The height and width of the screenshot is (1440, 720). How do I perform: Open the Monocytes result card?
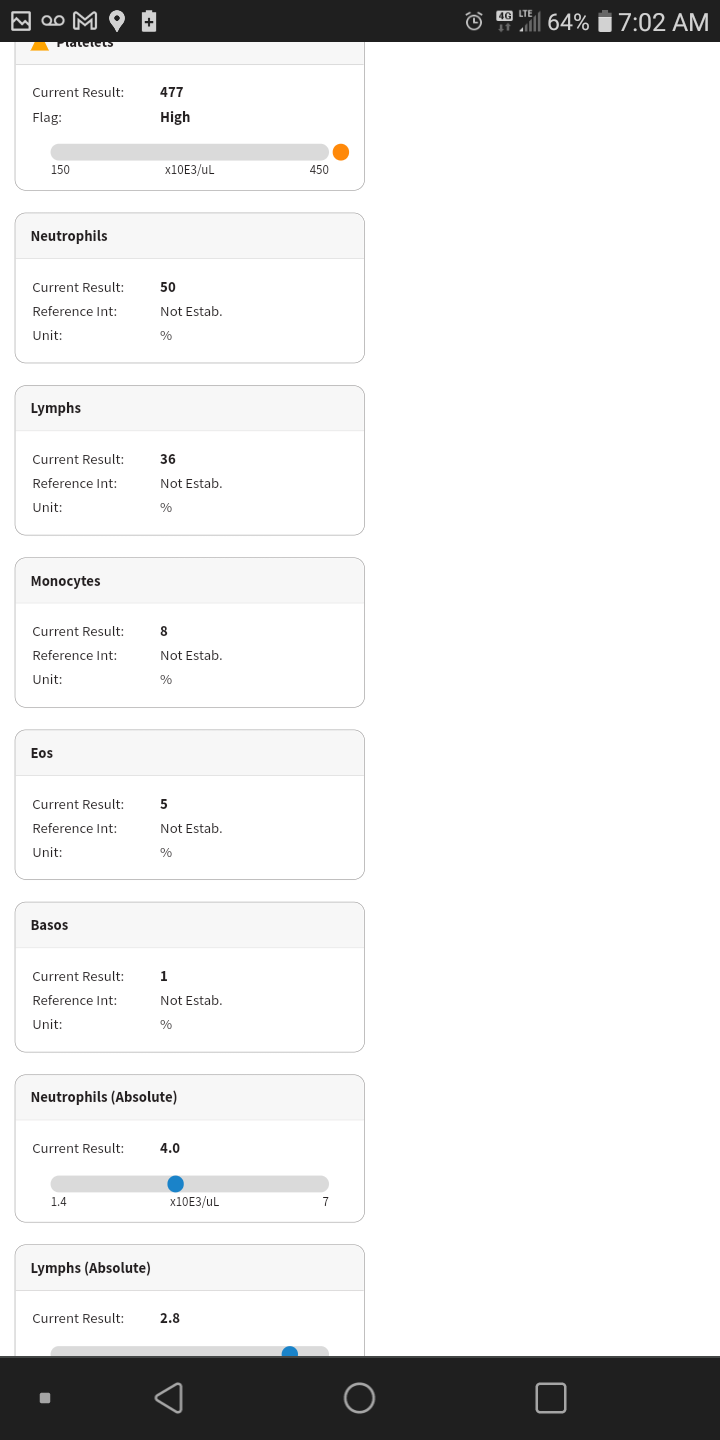point(190,632)
